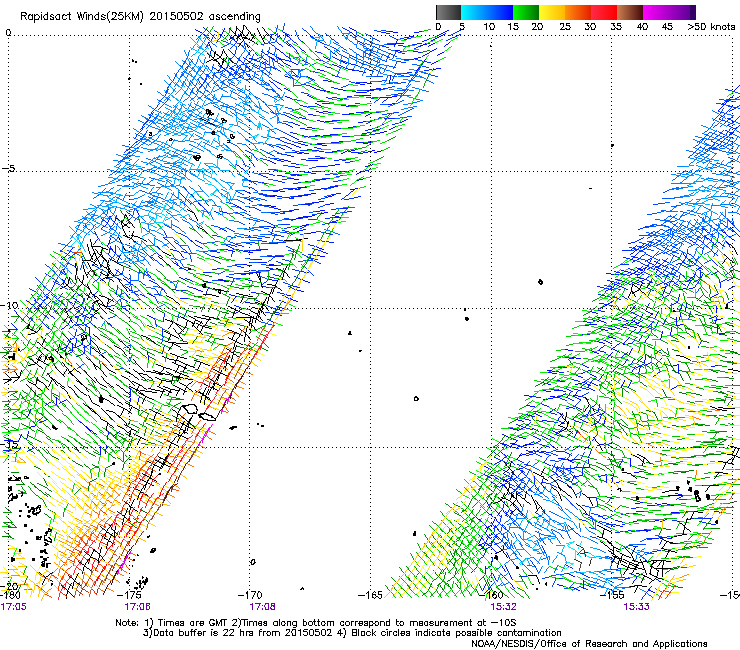This screenshot has width=740, height=650.
Task: Click the 'NOAA/NESDIS/Office of Research and Applications' credit
Action: pos(589,644)
